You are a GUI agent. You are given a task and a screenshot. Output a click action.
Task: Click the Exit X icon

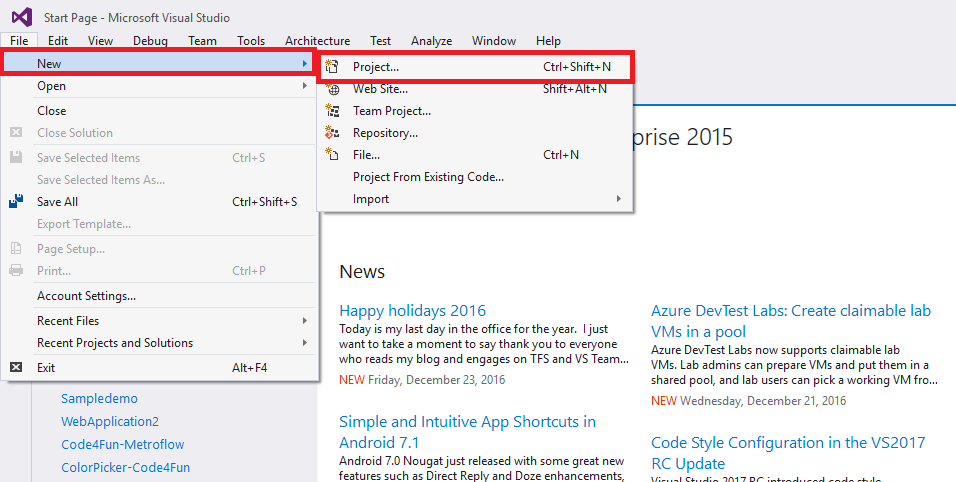tap(16, 367)
